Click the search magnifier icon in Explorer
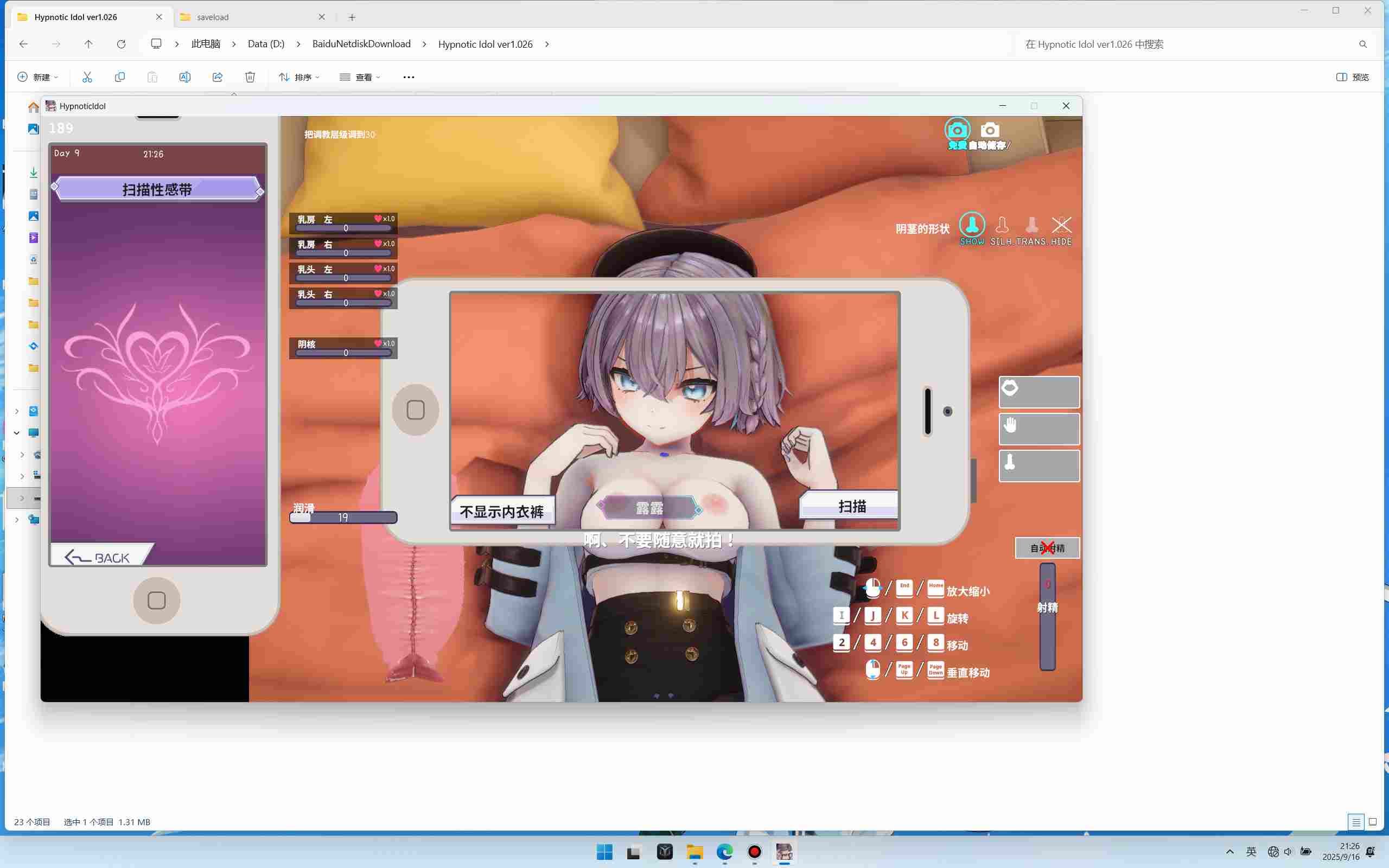This screenshot has width=1389, height=868. [1363, 44]
